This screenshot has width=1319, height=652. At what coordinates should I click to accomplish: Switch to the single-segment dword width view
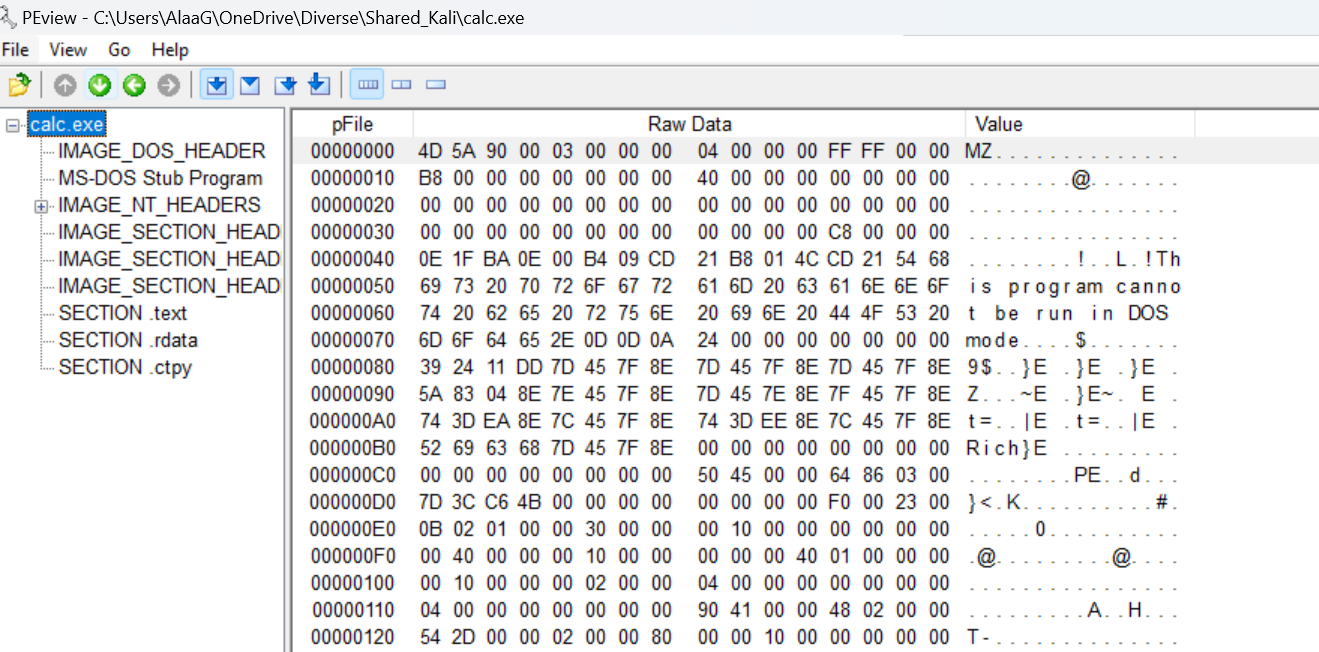coord(435,86)
